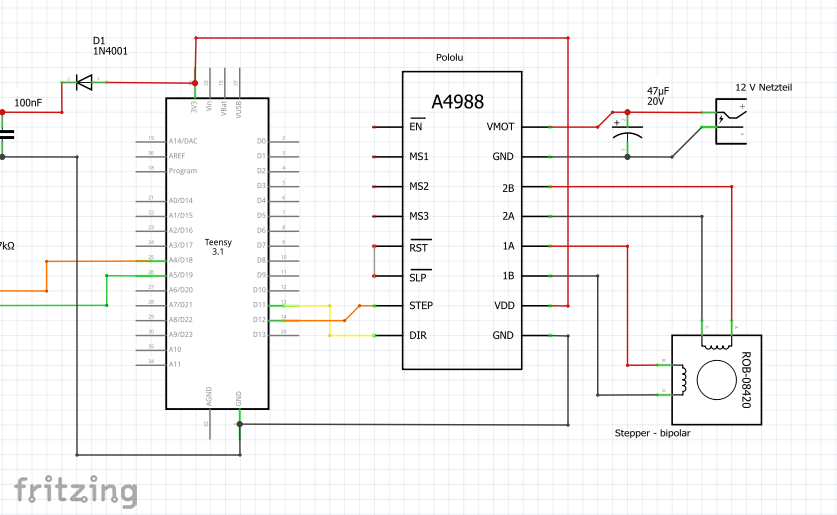Select the 47µF 20V label
Image resolution: width=837 pixels, height=515 pixels.
coord(658,96)
